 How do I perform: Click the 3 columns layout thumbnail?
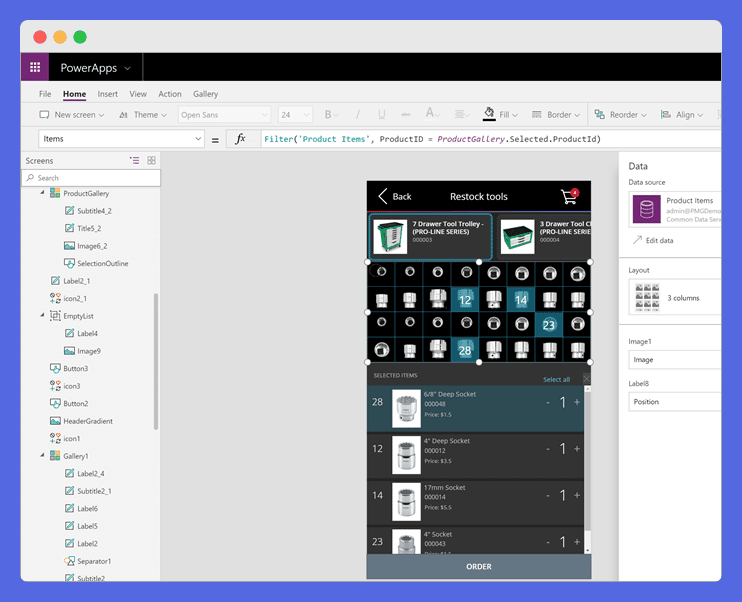click(x=647, y=297)
